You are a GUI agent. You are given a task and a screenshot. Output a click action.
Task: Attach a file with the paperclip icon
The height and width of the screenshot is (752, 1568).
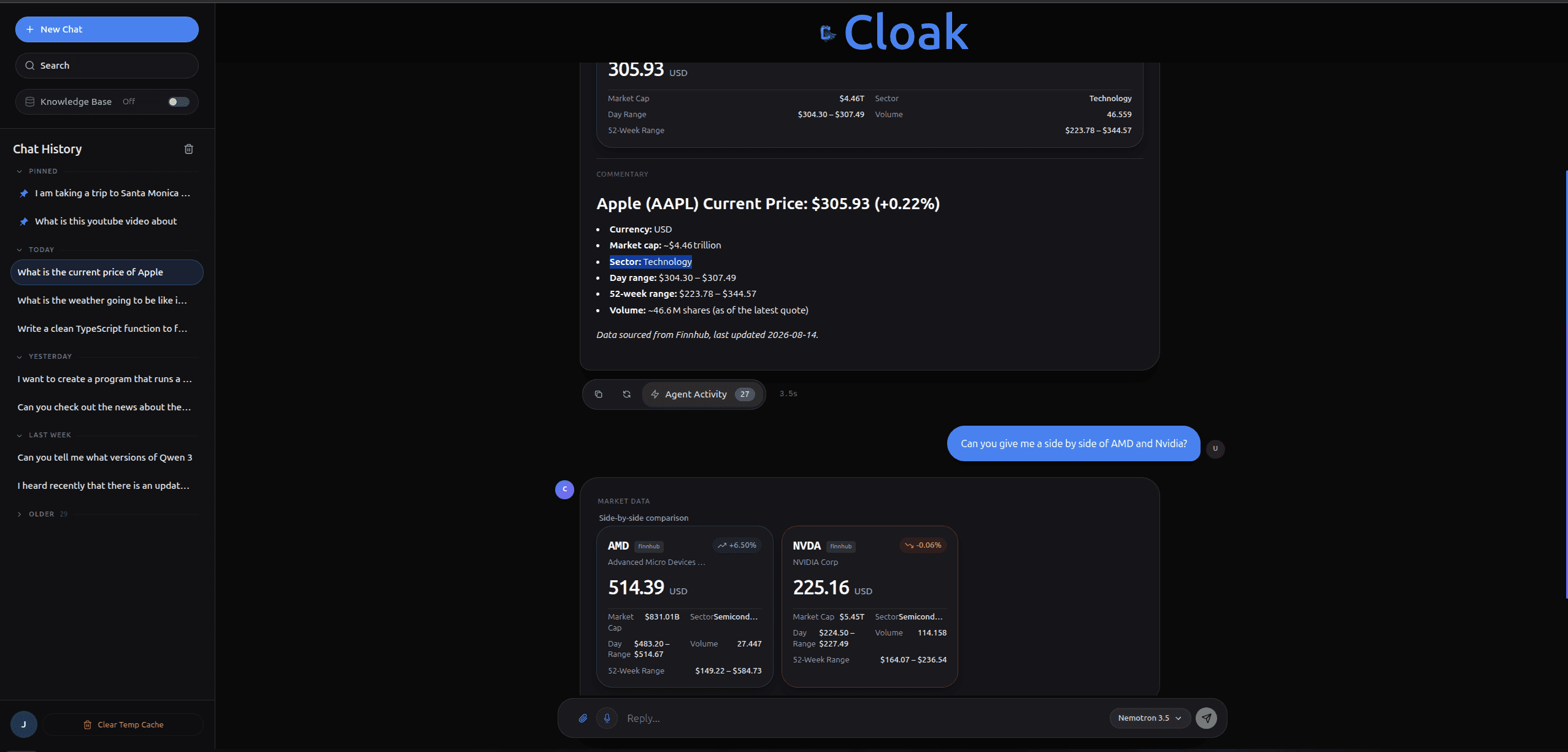coord(583,718)
